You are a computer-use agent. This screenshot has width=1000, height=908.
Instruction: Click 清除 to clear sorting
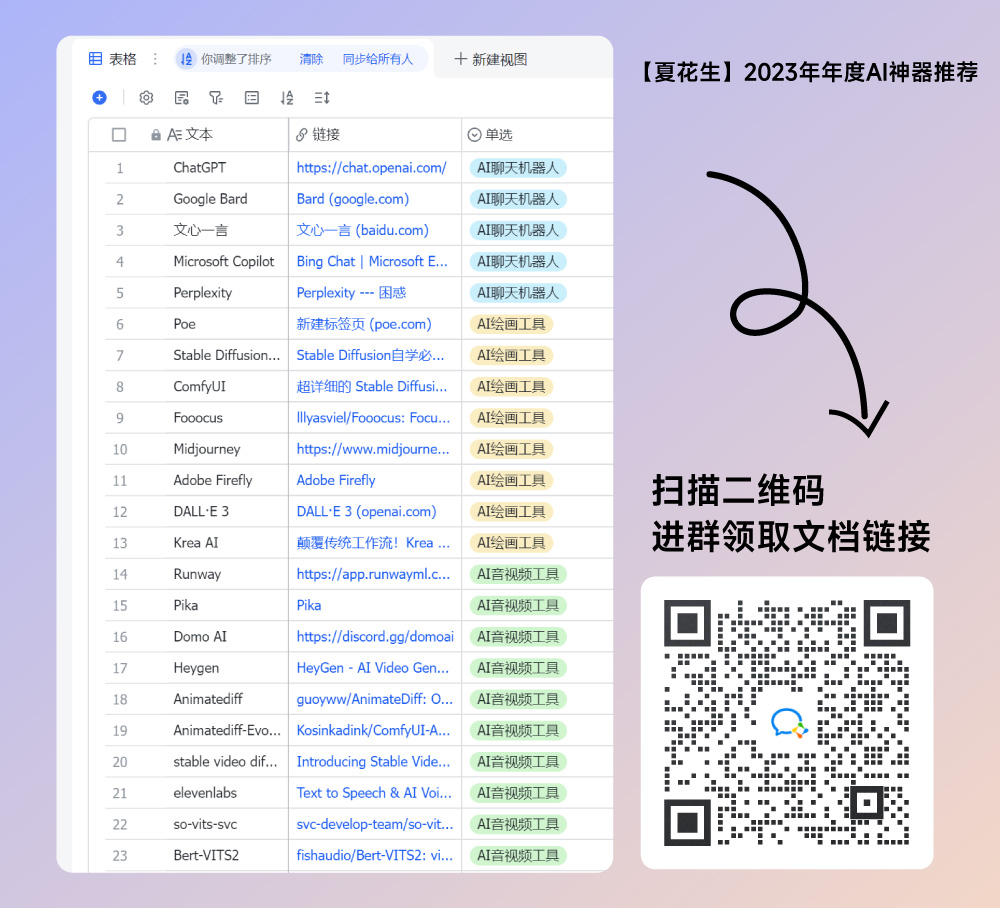coord(311,59)
